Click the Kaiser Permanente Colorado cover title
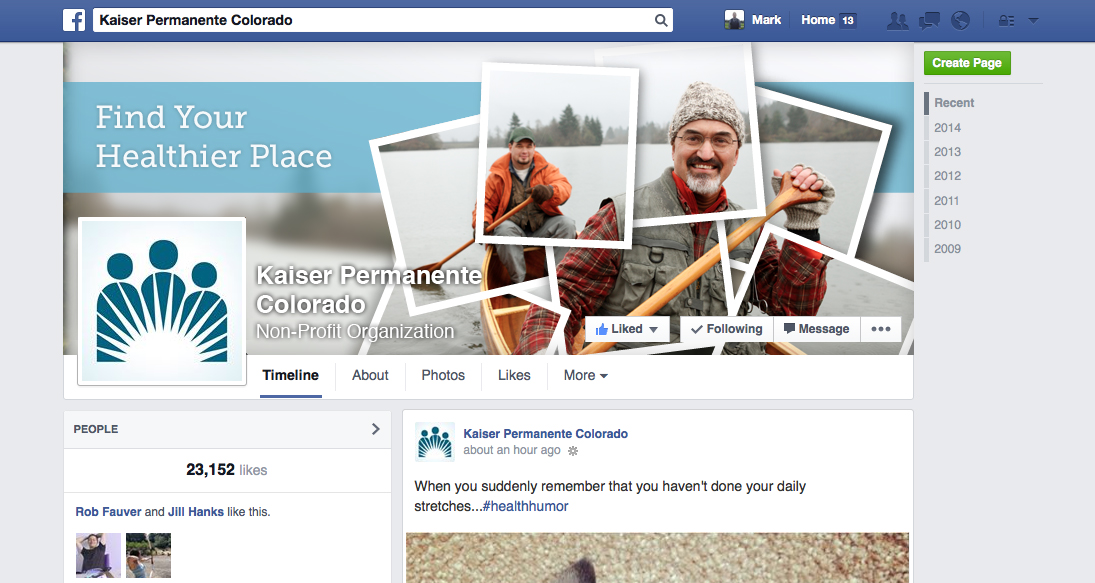This screenshot has width=1095, height=583. 368,290
